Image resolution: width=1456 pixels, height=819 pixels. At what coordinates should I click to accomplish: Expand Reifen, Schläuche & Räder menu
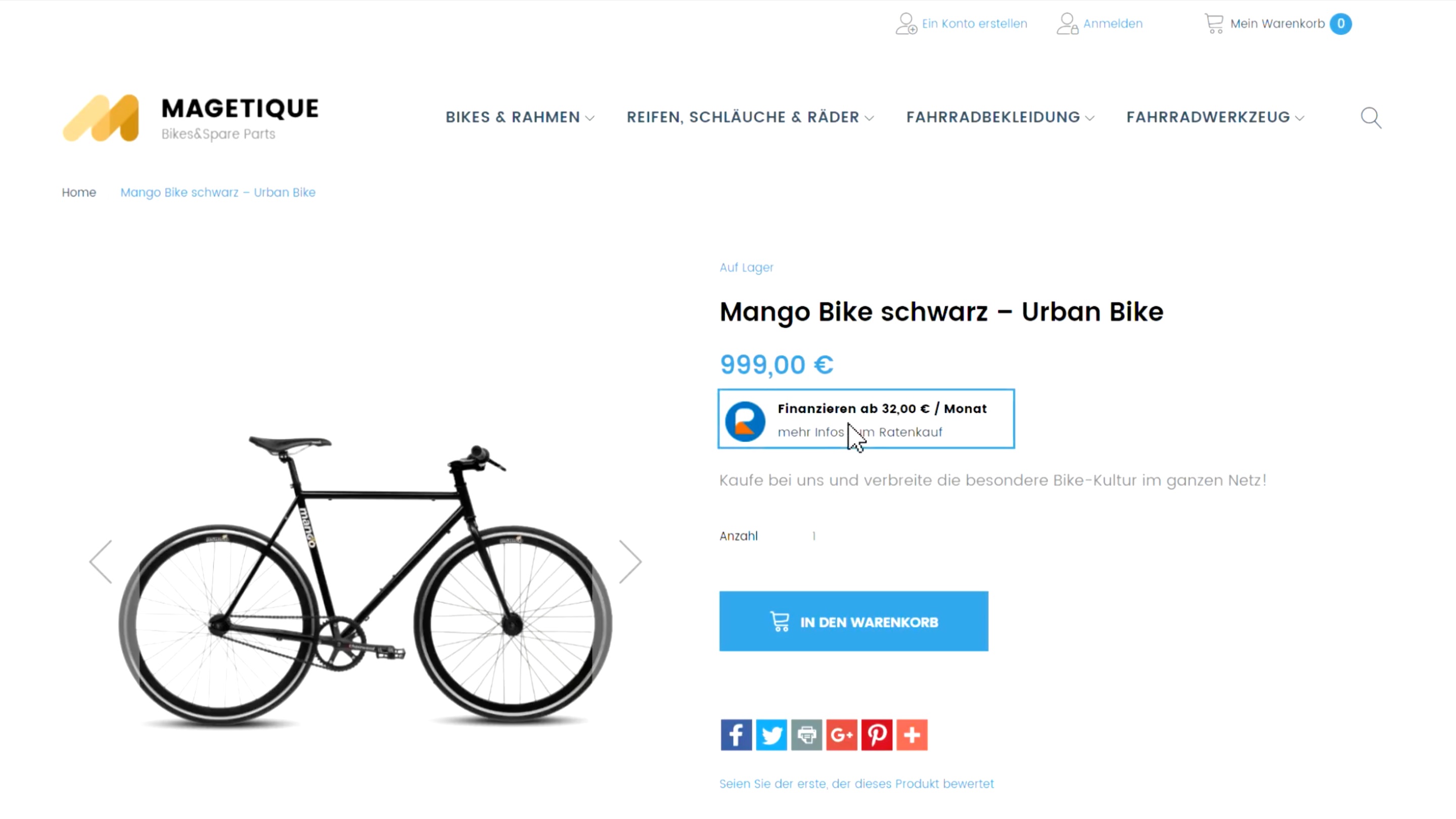(750, 117)
